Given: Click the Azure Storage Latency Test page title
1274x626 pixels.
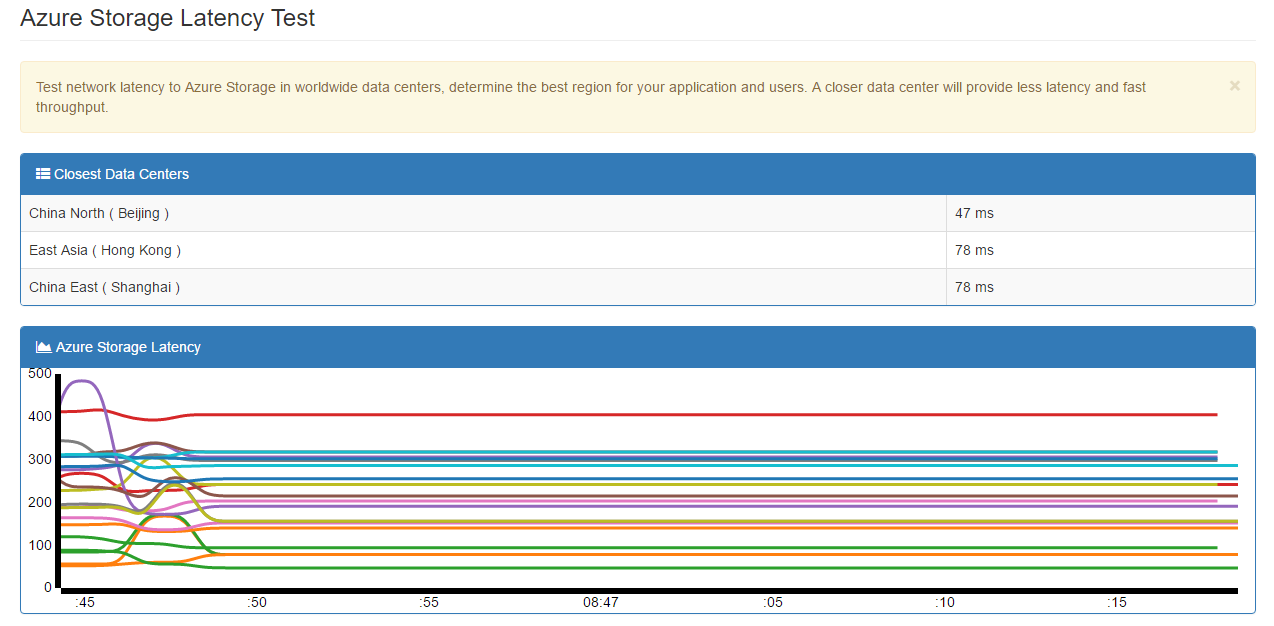Looking at the screenshot, I should pyautogui.click(x=168, y=18).
